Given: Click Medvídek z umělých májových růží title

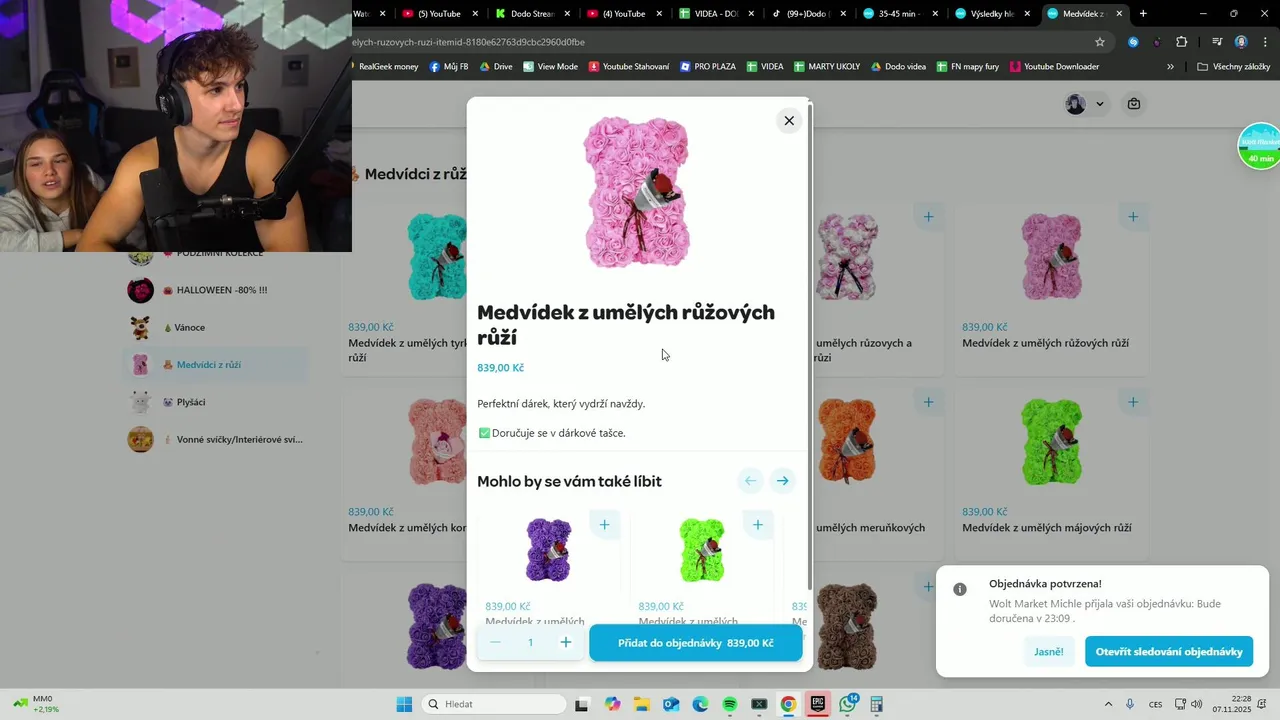Looking at the screenshot, I should click(1047, 527).
